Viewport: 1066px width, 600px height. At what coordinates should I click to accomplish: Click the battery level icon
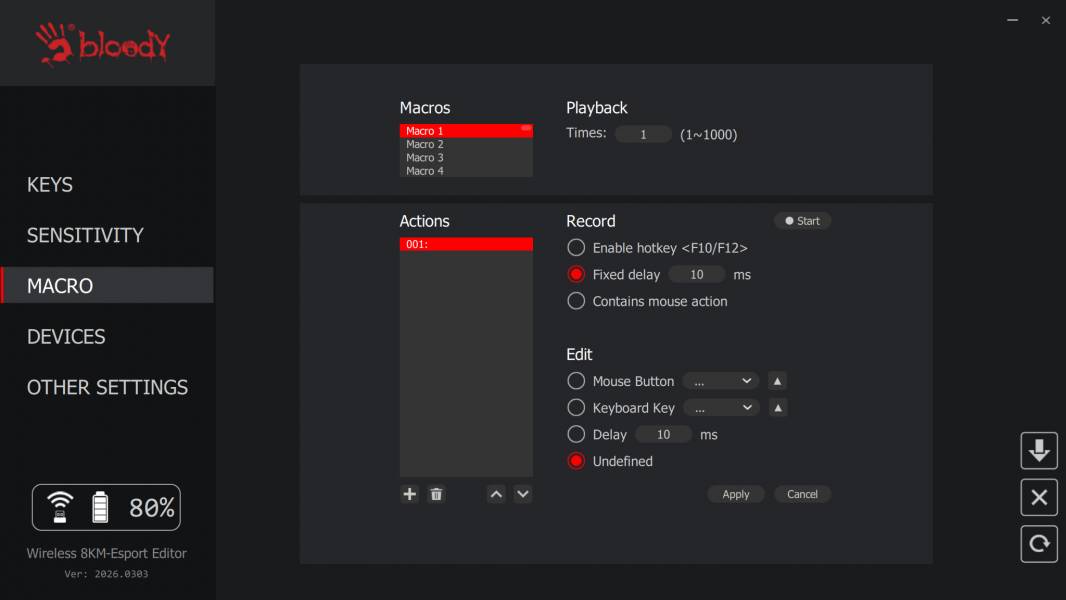click(x=100, y=507)
